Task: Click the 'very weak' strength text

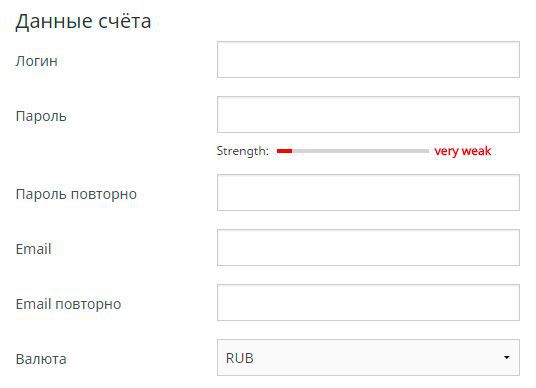Action: 463,151
